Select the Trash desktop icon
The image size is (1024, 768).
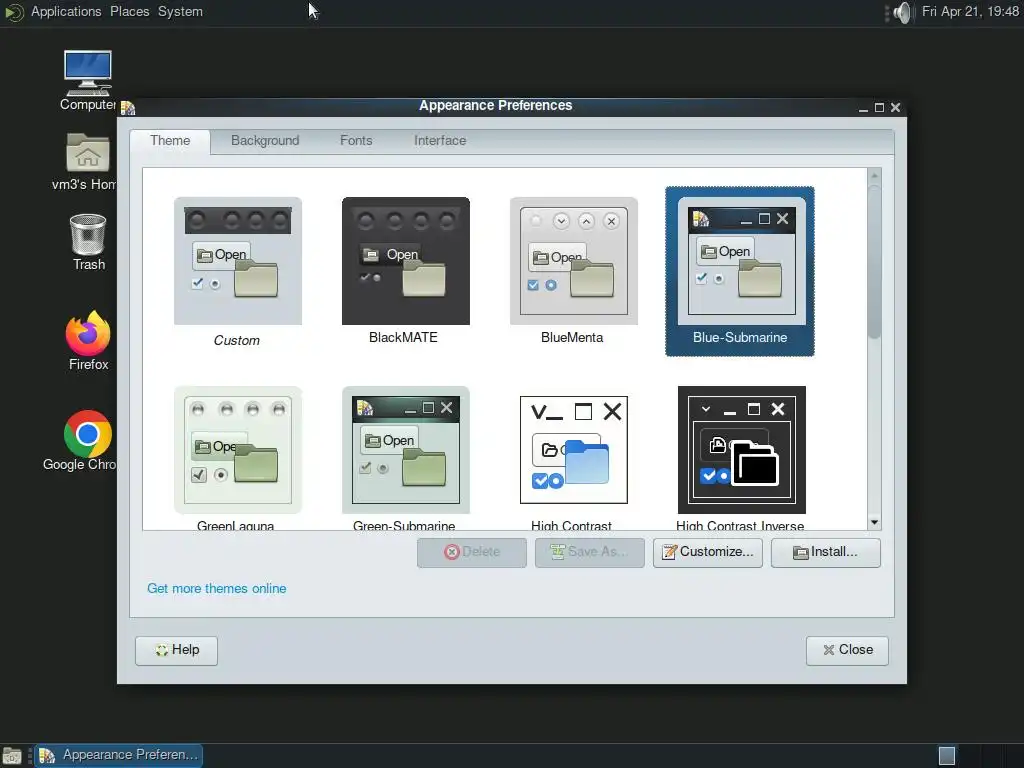click(x=88, y=242)
